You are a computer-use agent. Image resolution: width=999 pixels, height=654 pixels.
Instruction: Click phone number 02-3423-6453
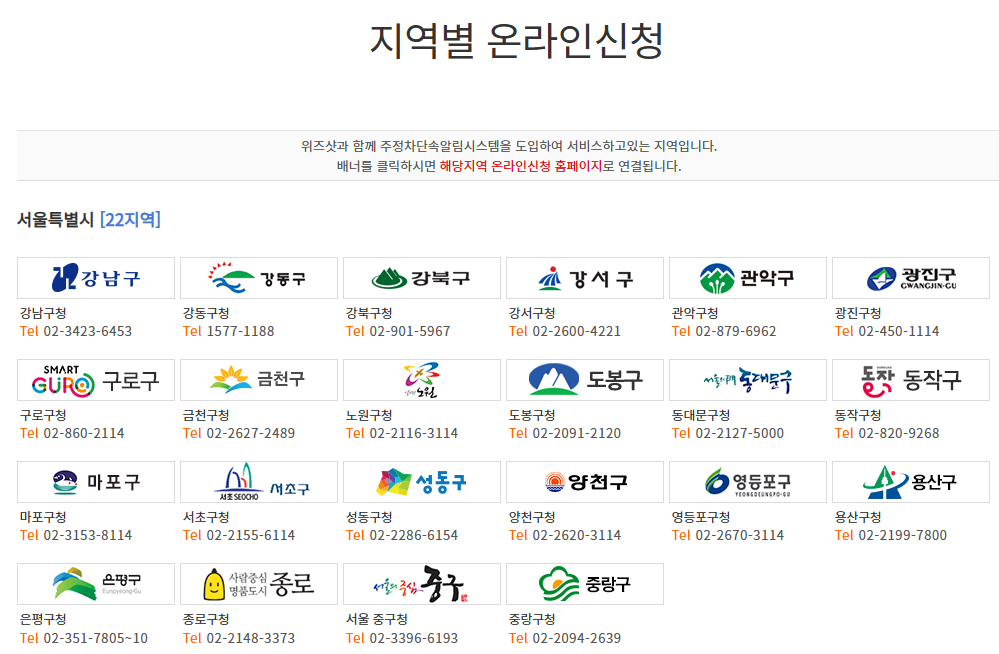[x=87, y=331]
